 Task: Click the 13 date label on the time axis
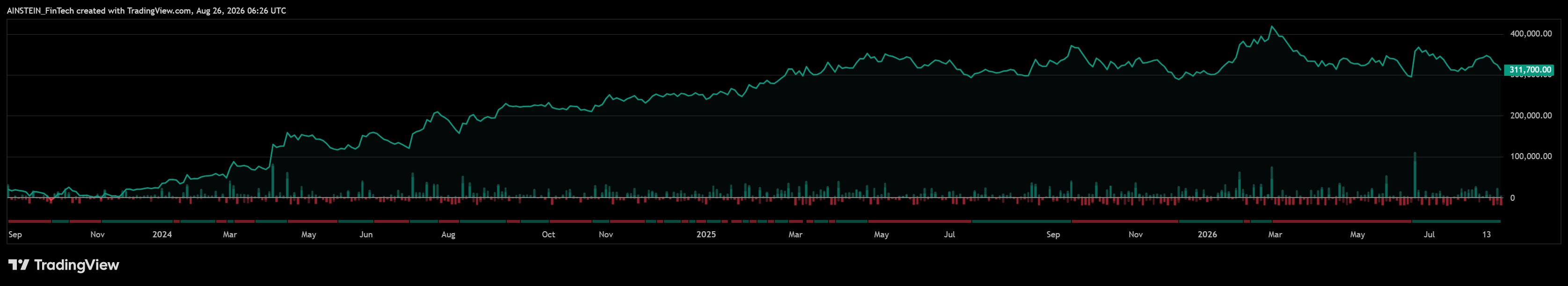(x=1487, y=234)
